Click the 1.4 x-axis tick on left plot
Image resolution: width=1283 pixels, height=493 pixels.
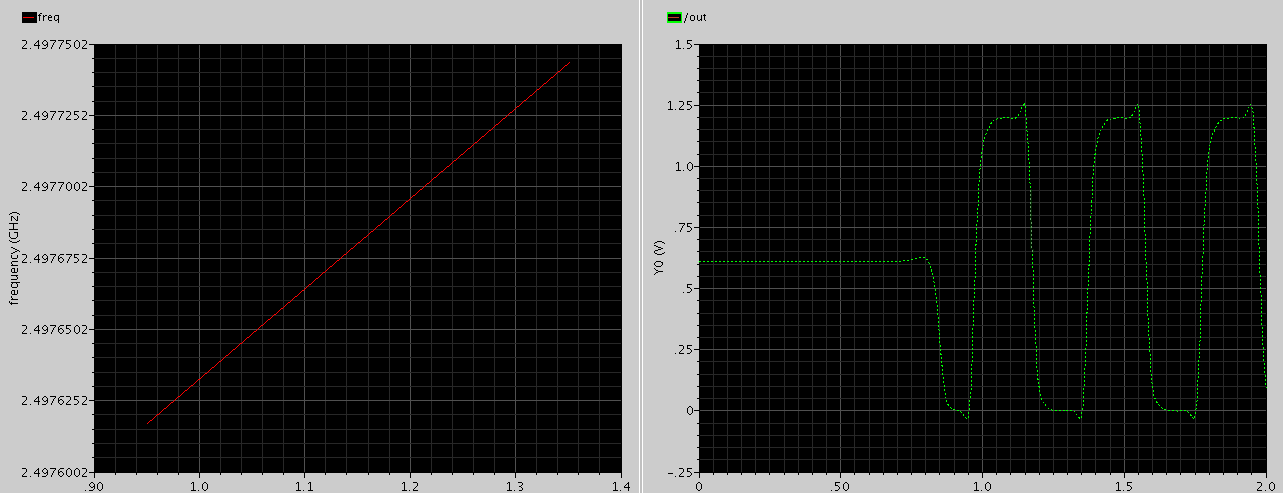[x=621, y=485]
